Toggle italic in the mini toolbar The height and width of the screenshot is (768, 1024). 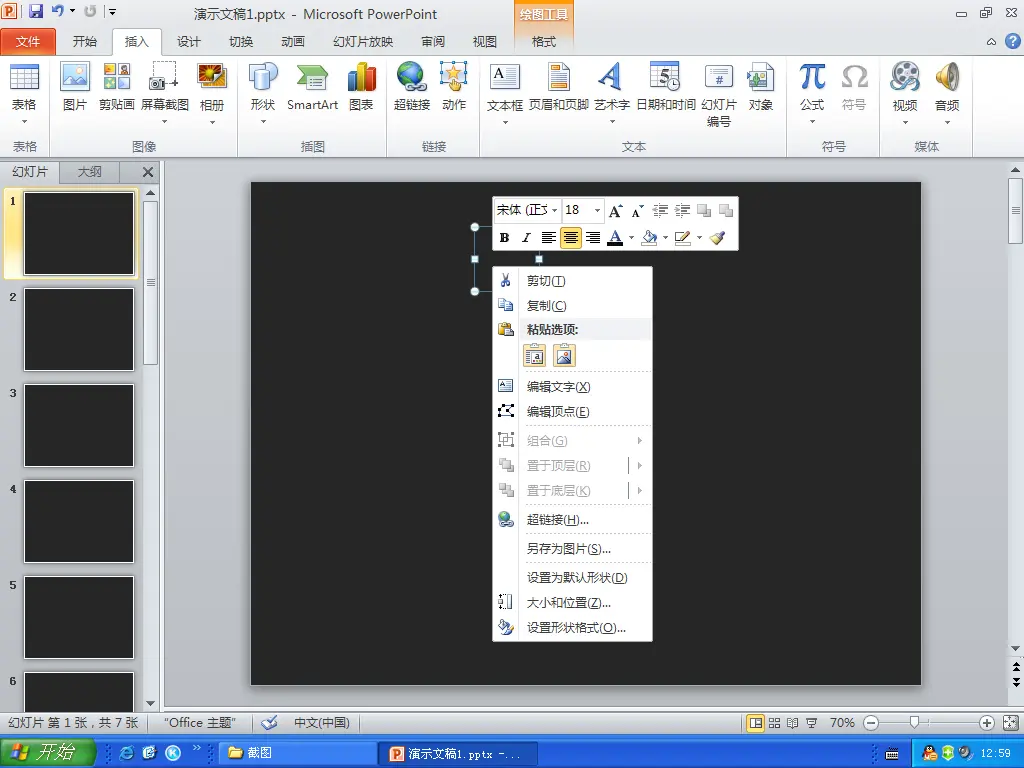526,238
